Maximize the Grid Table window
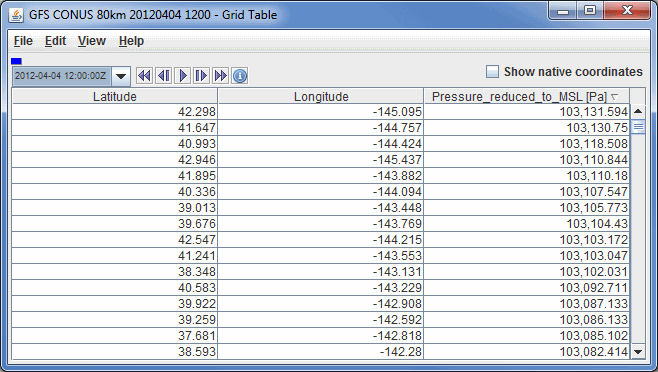 (590, 10)
